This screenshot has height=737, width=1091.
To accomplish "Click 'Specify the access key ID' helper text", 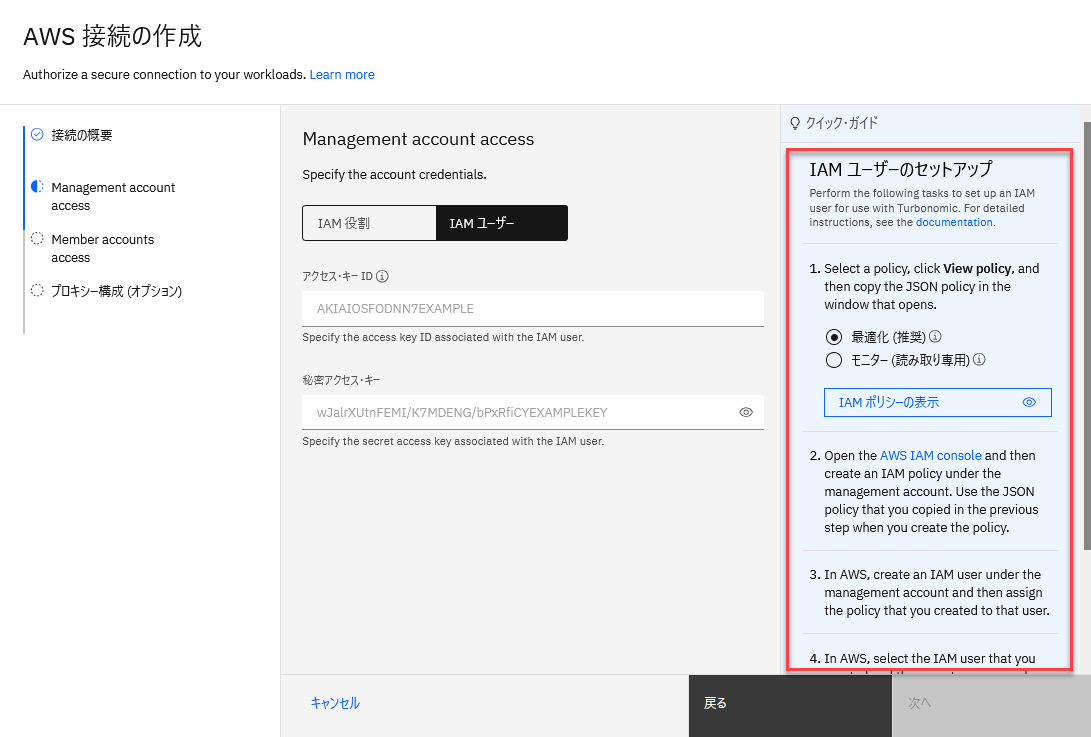I will click(x=443, y=338).
